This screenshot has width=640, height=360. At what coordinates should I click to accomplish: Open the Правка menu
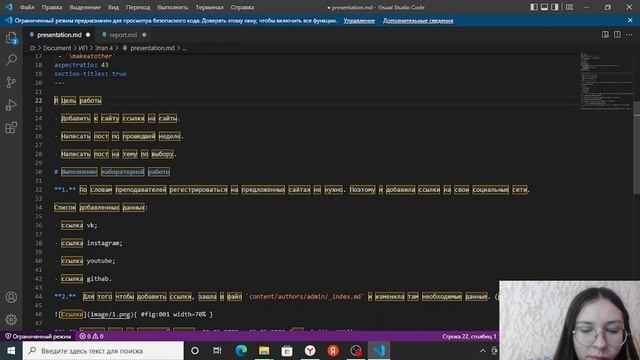52,7
